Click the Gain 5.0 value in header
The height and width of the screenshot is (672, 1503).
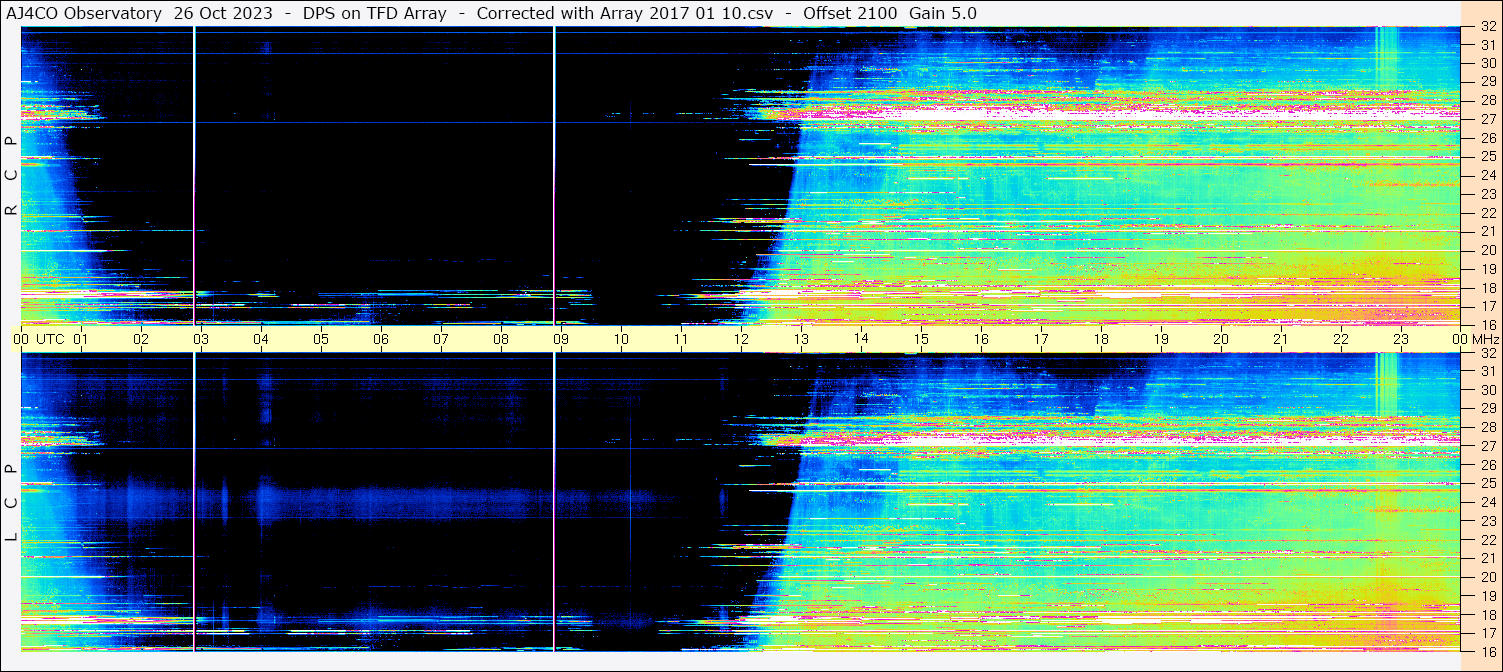pos(942,13)
